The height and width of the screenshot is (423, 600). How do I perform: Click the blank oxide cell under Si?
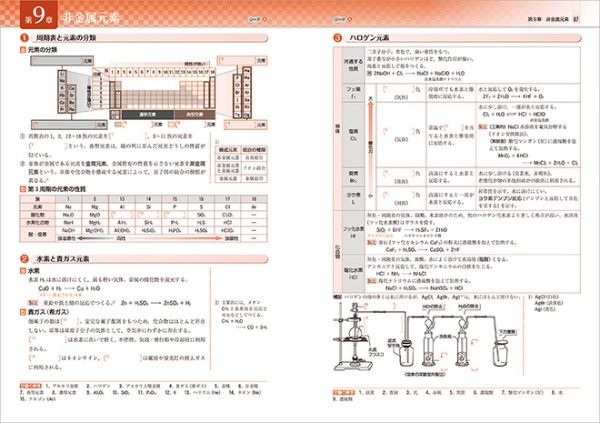click(x=148, y=215)
